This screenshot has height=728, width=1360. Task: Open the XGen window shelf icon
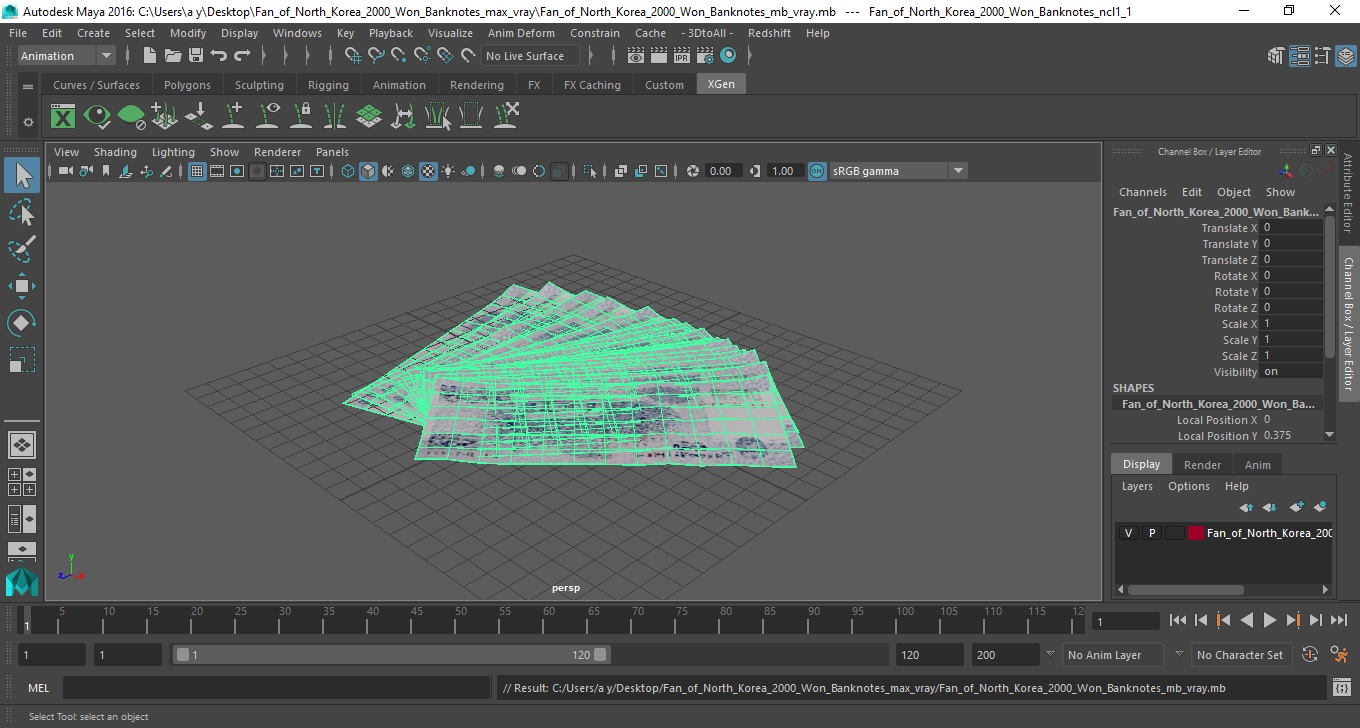click(x=63, y=117)
